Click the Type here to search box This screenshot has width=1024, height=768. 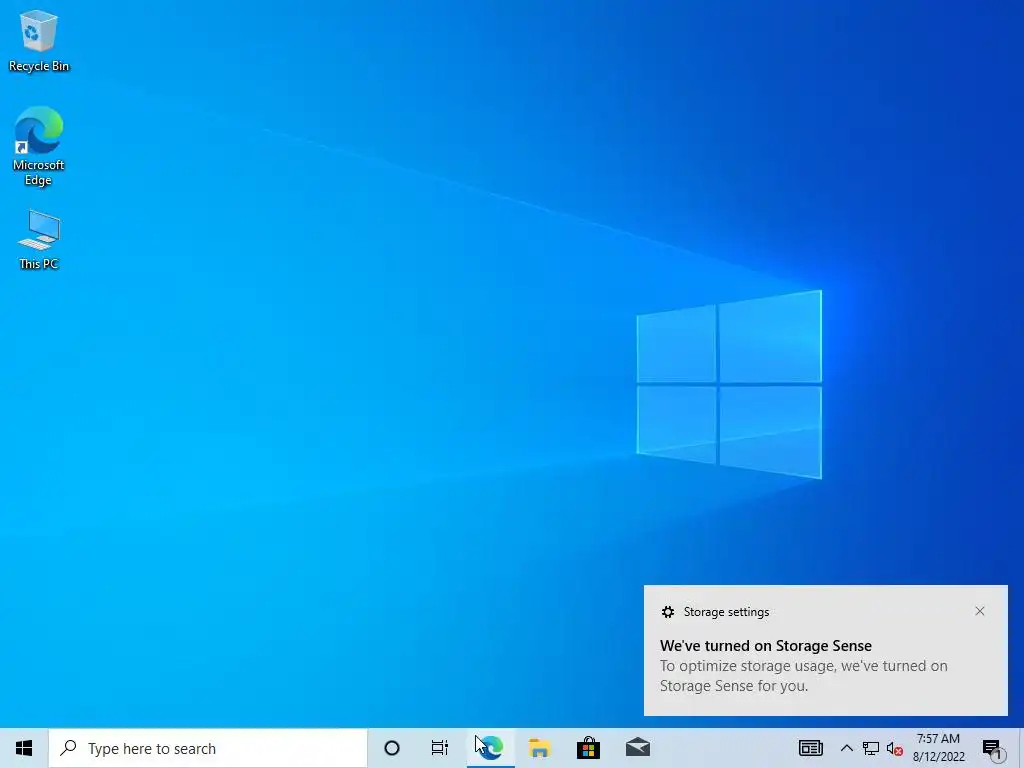(208, 748)
